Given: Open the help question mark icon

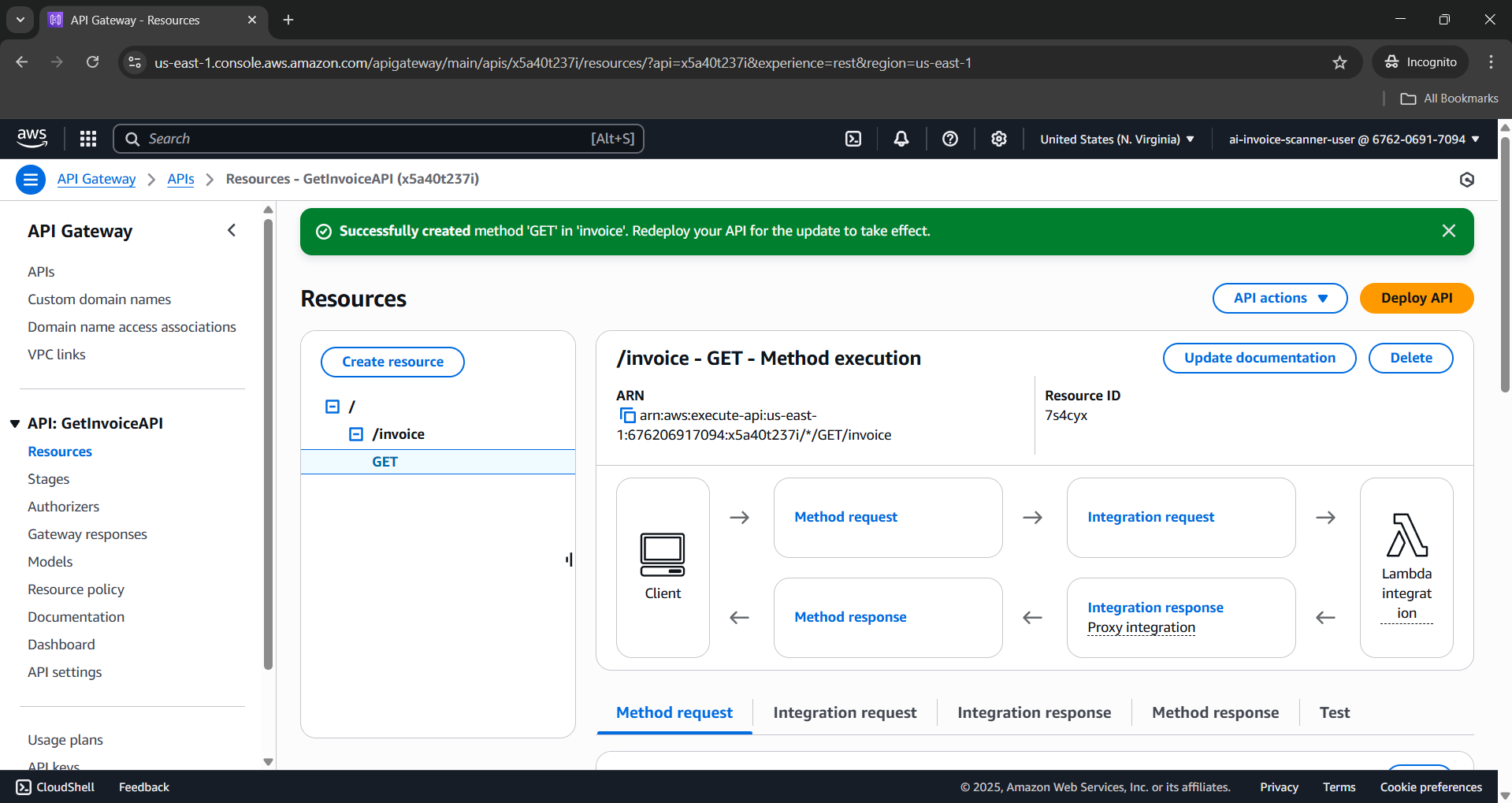Looking at the screenshot, I should [x=950, y=139].
